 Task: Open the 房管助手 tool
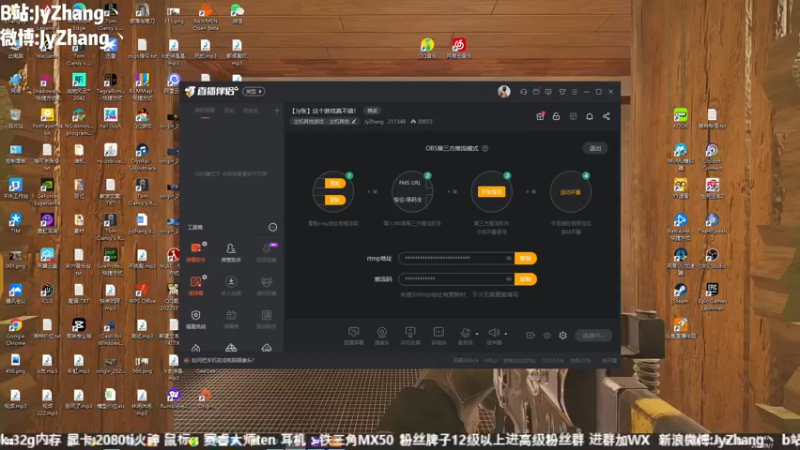click(x=231, y=253)
